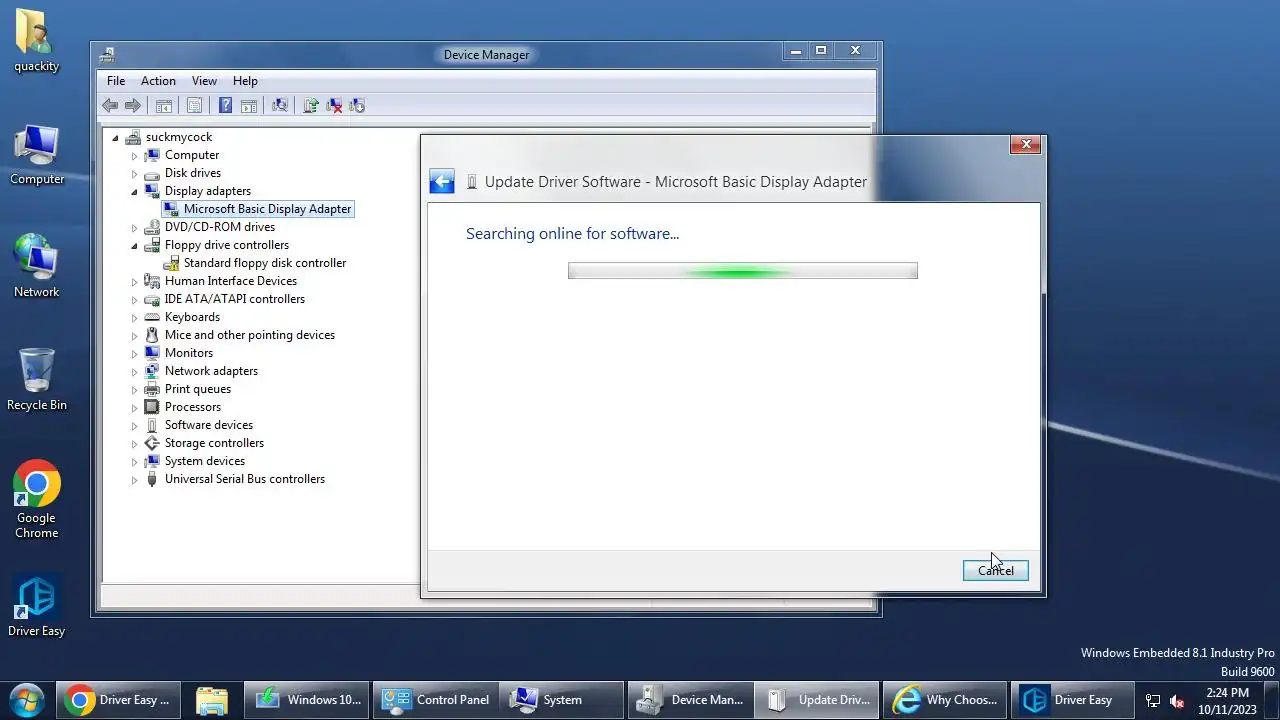The height and width of the screenshot is (720, 1280).
Task: Open File Explorer from the taskbar
Action: point(212,700)
